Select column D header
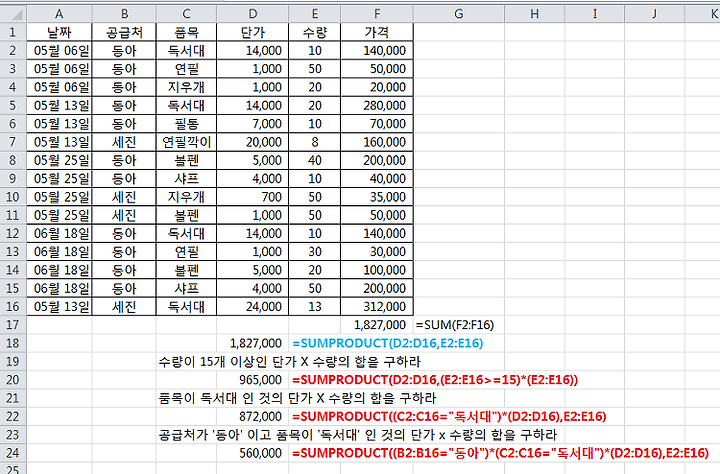 click(x=253, y=14)
